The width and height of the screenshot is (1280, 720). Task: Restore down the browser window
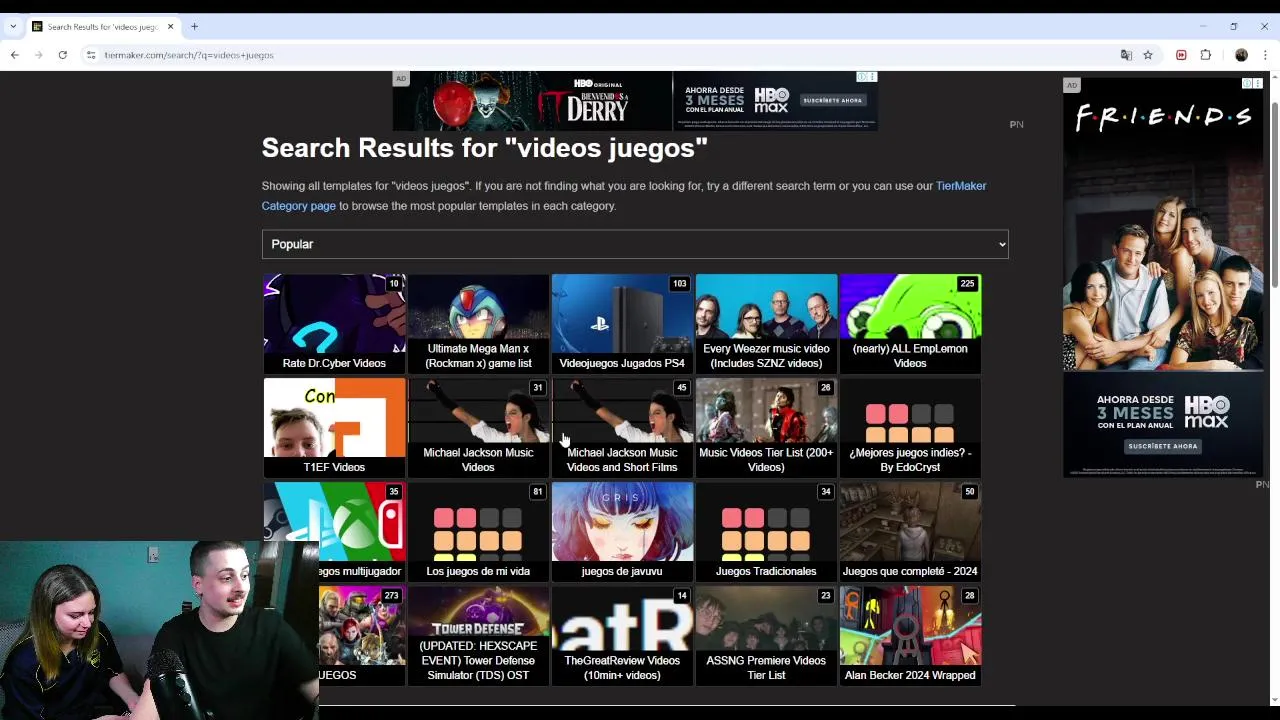point(1234,27)
